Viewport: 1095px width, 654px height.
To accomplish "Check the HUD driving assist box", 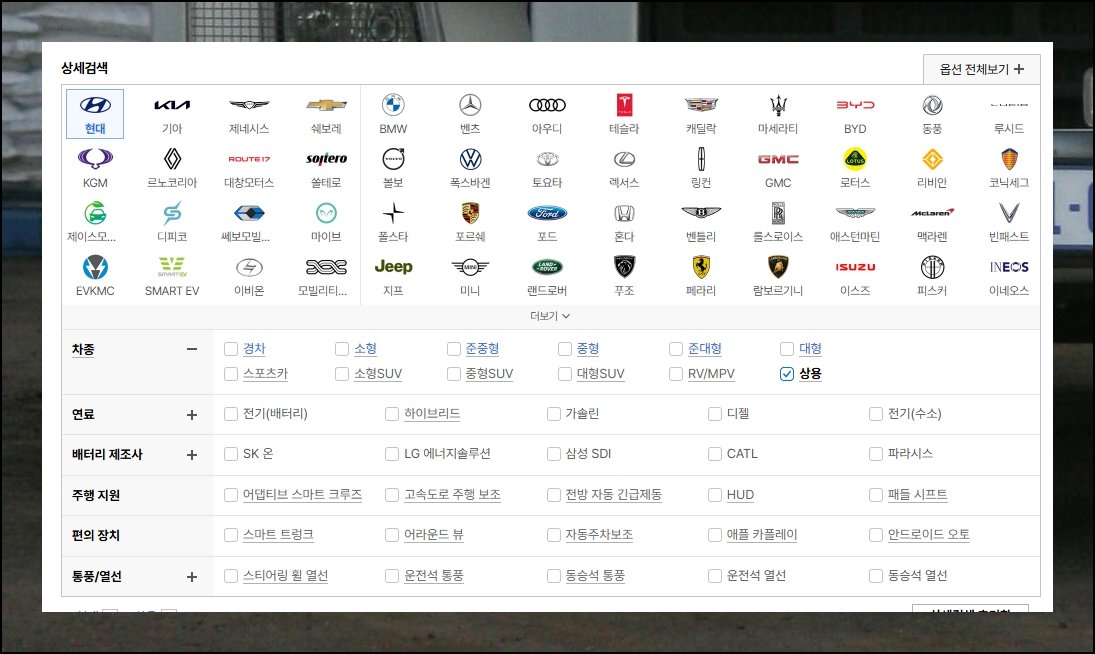I will tap(714, 495).
